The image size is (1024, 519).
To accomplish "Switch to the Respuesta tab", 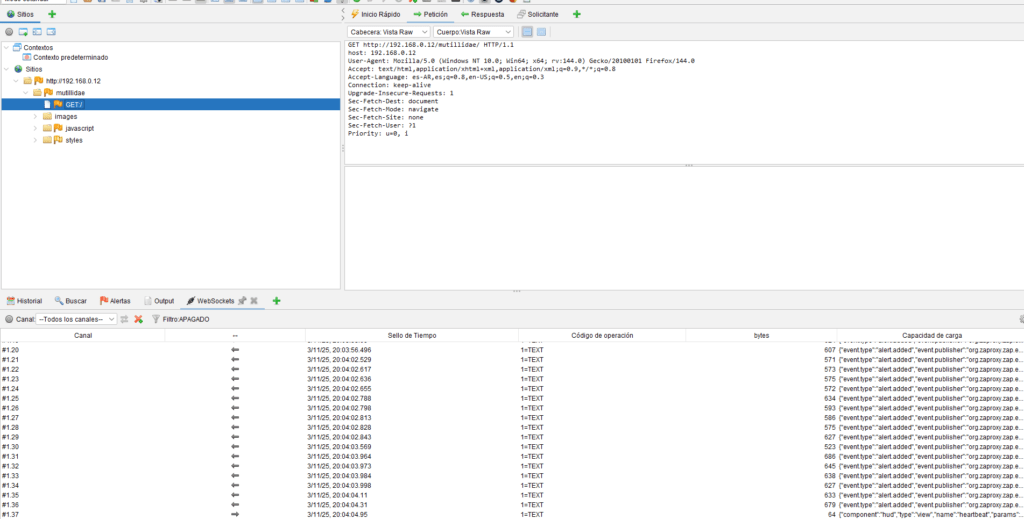I will coord(482,14).
